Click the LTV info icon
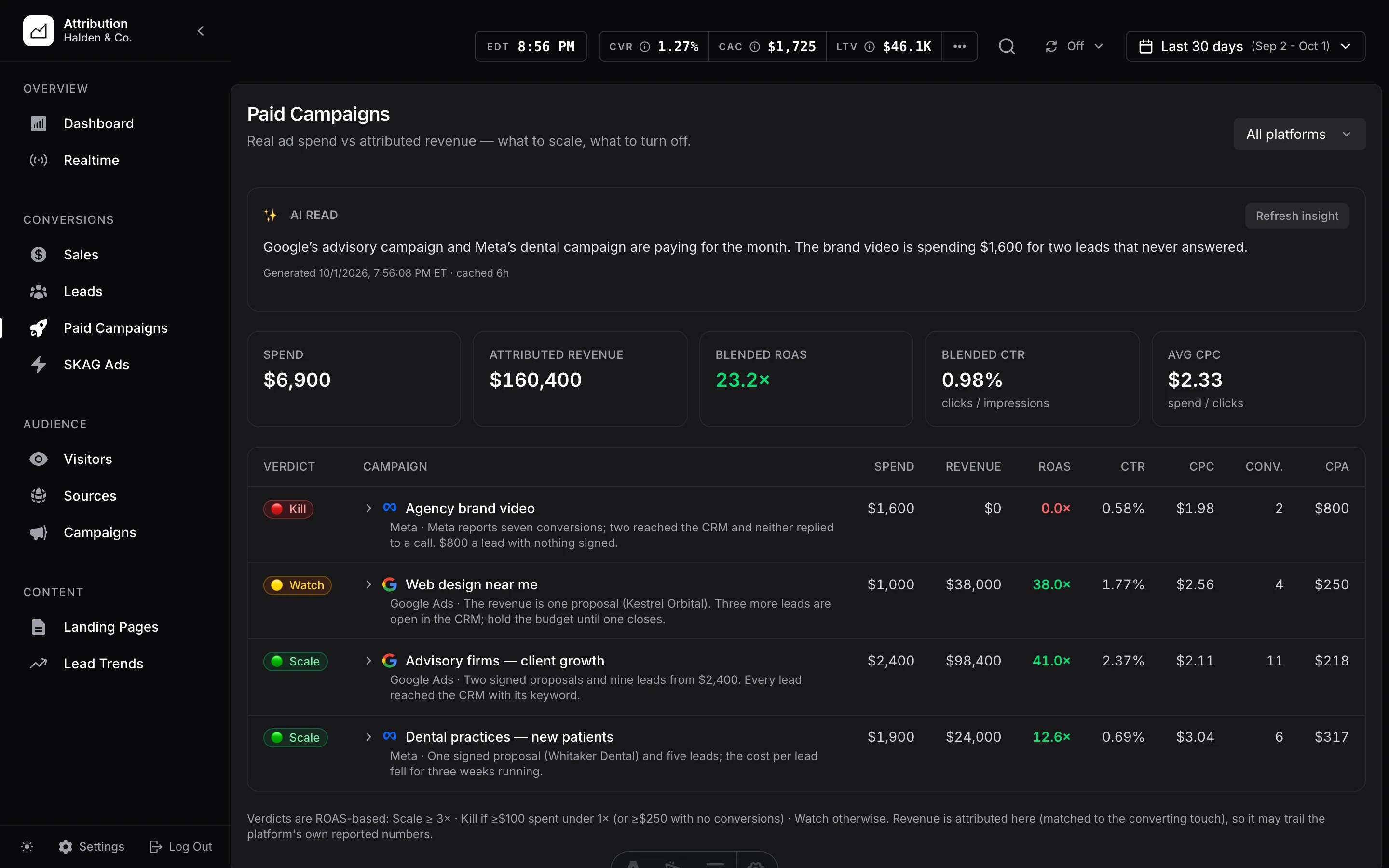Image resolution: width=1389 pixels, height=868 pixels. pyautogui.click(x=870, y=46)
